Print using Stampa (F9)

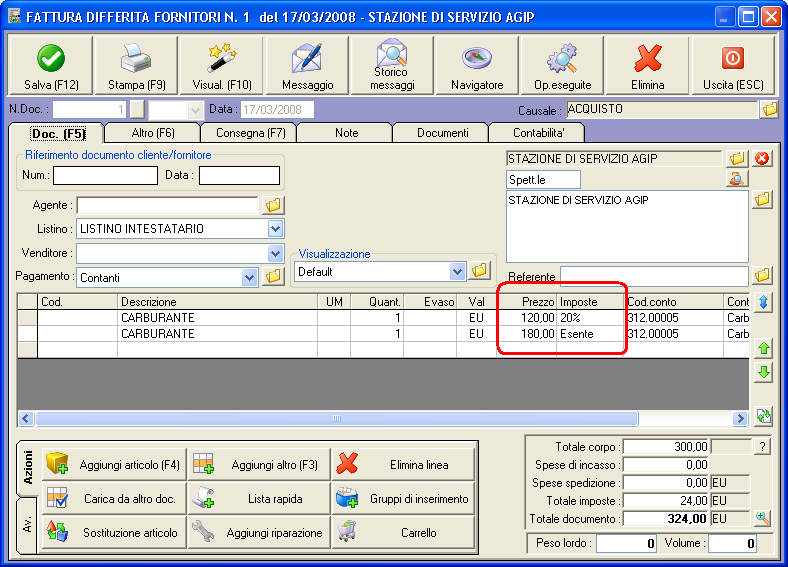[136, 65]
